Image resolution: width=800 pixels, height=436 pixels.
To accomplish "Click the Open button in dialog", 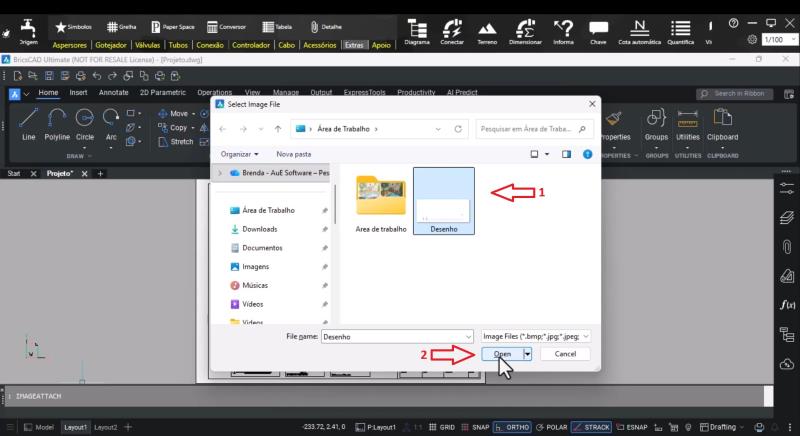I will point(502,354).
